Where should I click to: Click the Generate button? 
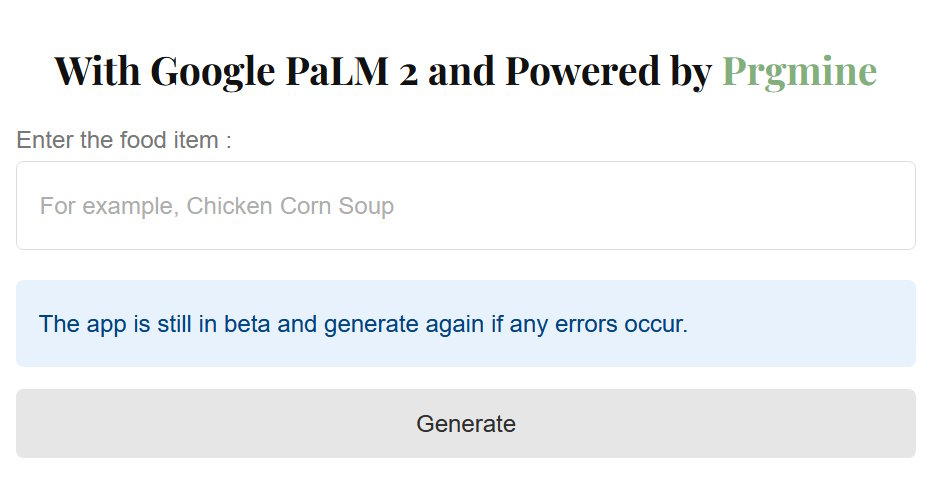tap(466, 424)
